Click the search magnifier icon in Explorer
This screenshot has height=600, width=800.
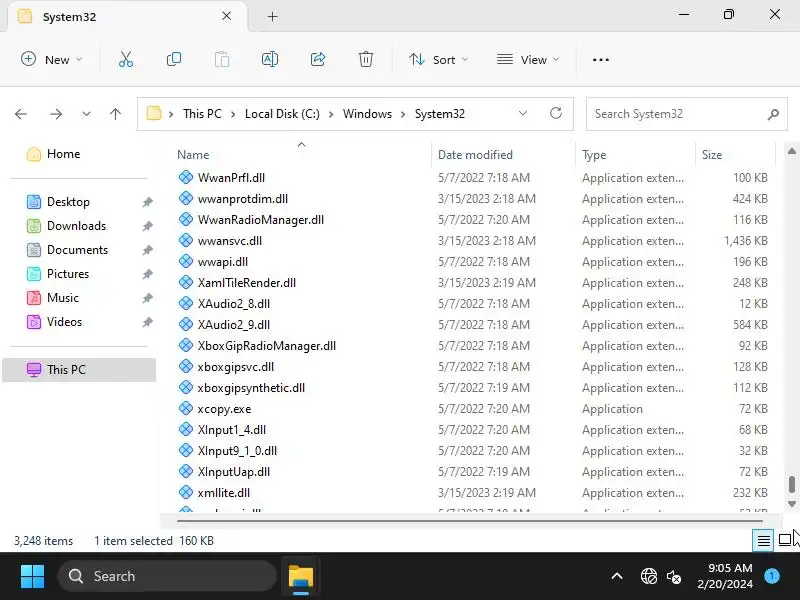(773, 114)
